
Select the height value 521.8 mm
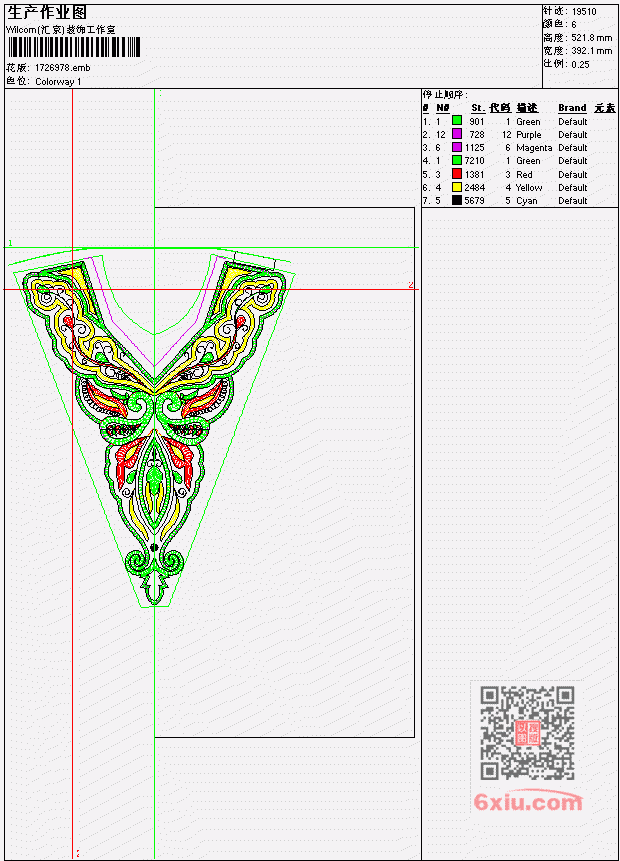pos(591,38)
